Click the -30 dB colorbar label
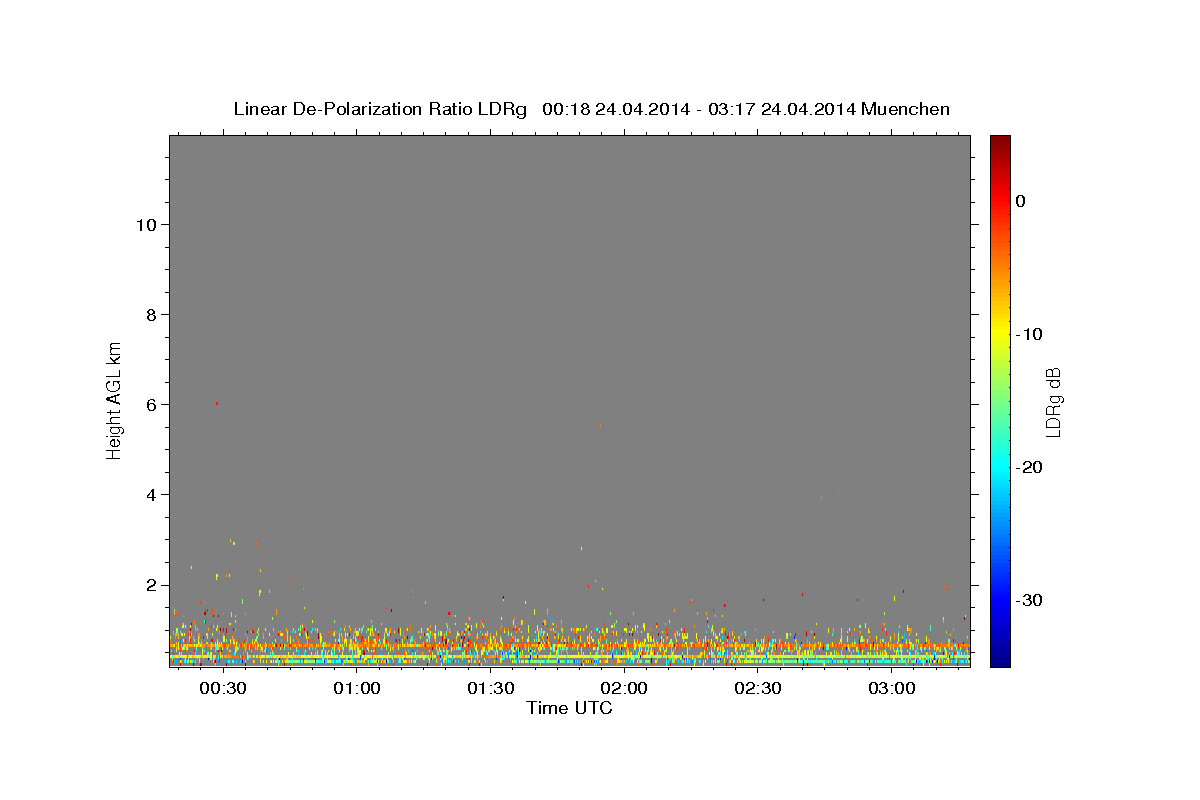Viewport: 1200px width, 800px height. pos(1030,600)
